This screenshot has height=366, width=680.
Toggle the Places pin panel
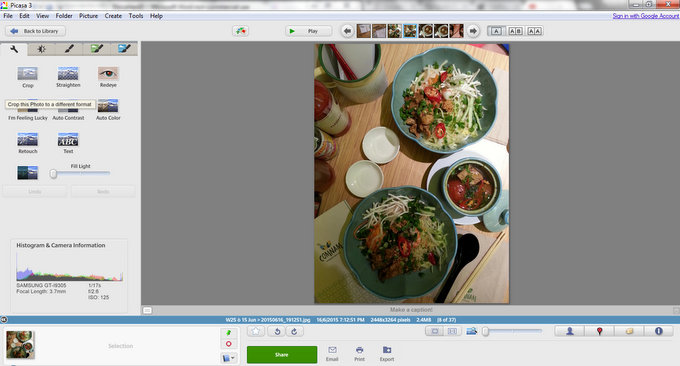pos(599,331)
